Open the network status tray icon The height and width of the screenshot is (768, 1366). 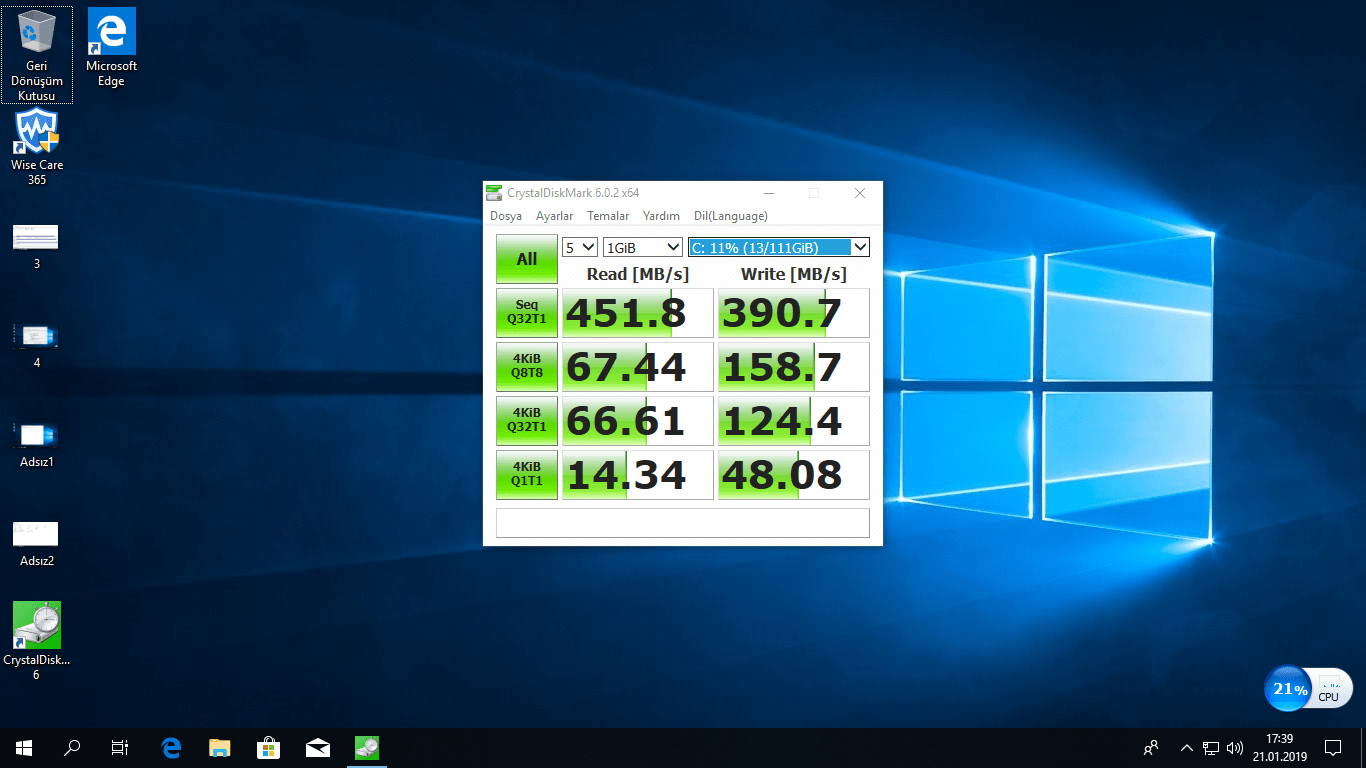pyautogui.click(x=1211, y=747)
